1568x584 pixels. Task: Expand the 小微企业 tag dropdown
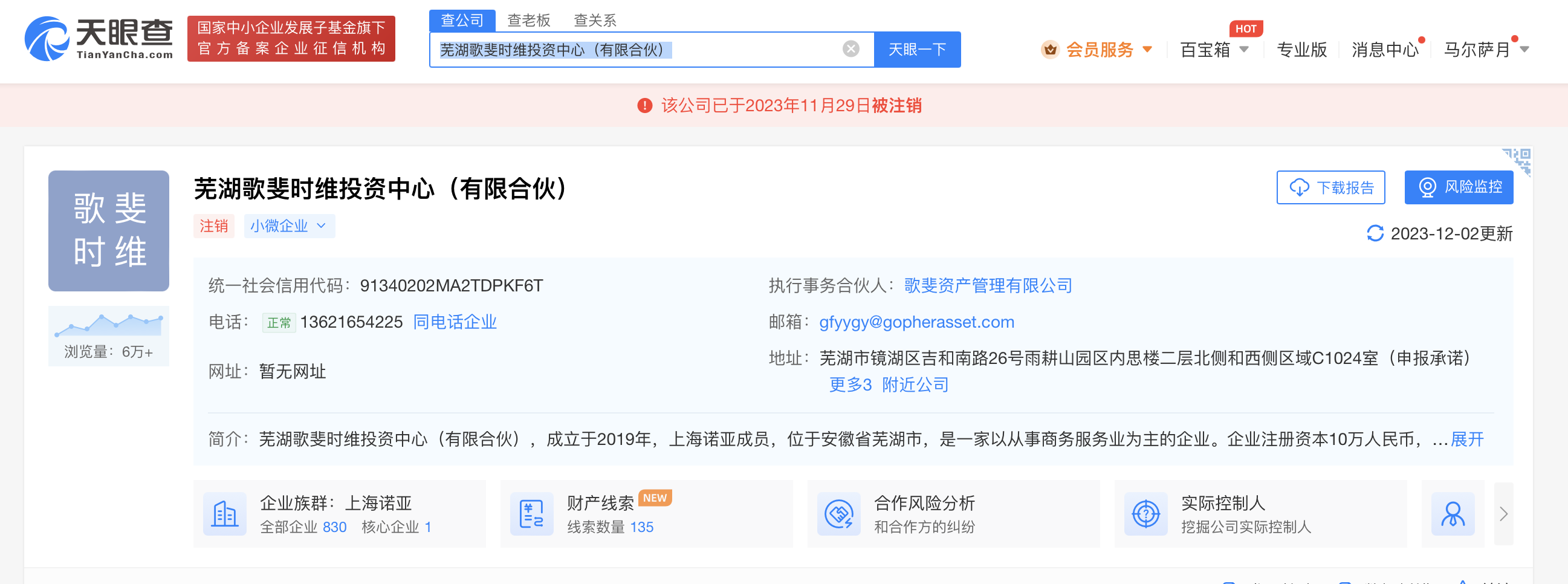click(x=289, y=226)
